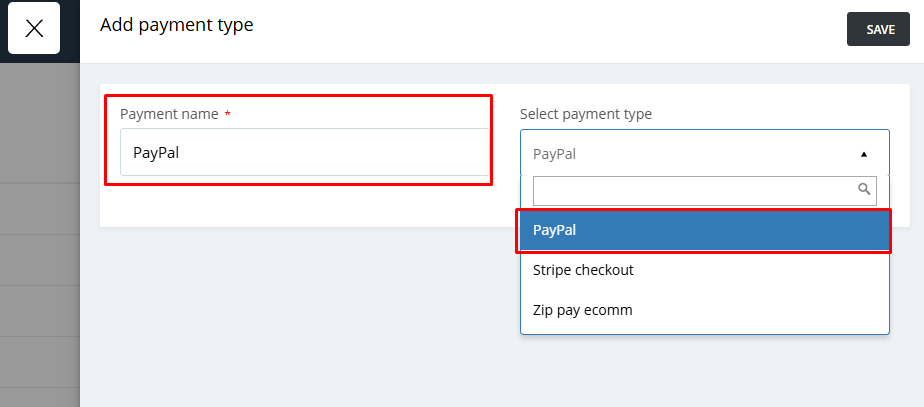Click the Payment name label
Screen dimensions: 924x407
click(x=168, y=114)
